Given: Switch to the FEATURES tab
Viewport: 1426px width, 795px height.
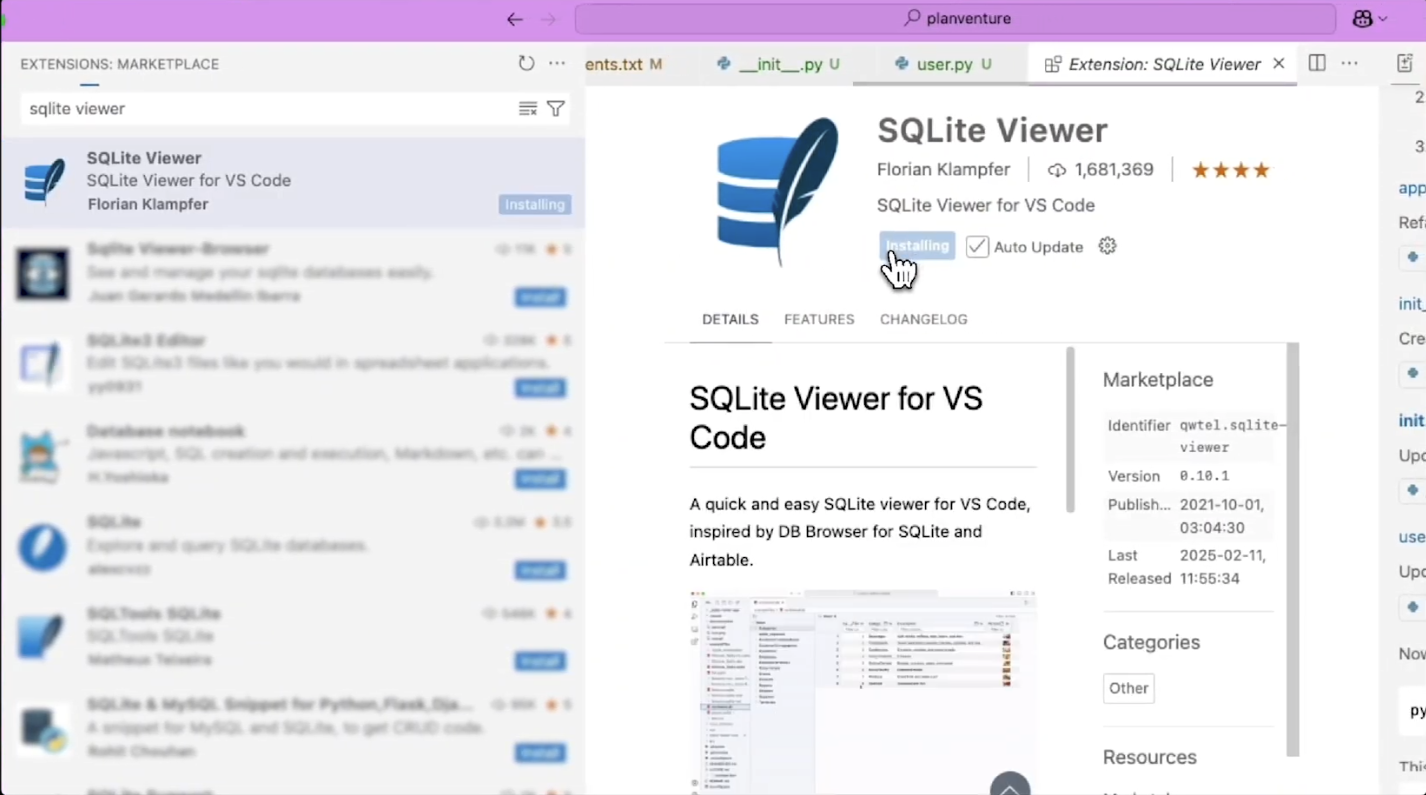Looking at the screenshot, I should coord(819,319).
